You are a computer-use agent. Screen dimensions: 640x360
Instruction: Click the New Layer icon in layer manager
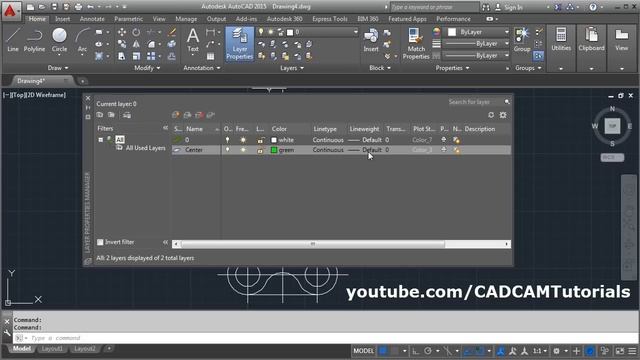pos(176,115)
